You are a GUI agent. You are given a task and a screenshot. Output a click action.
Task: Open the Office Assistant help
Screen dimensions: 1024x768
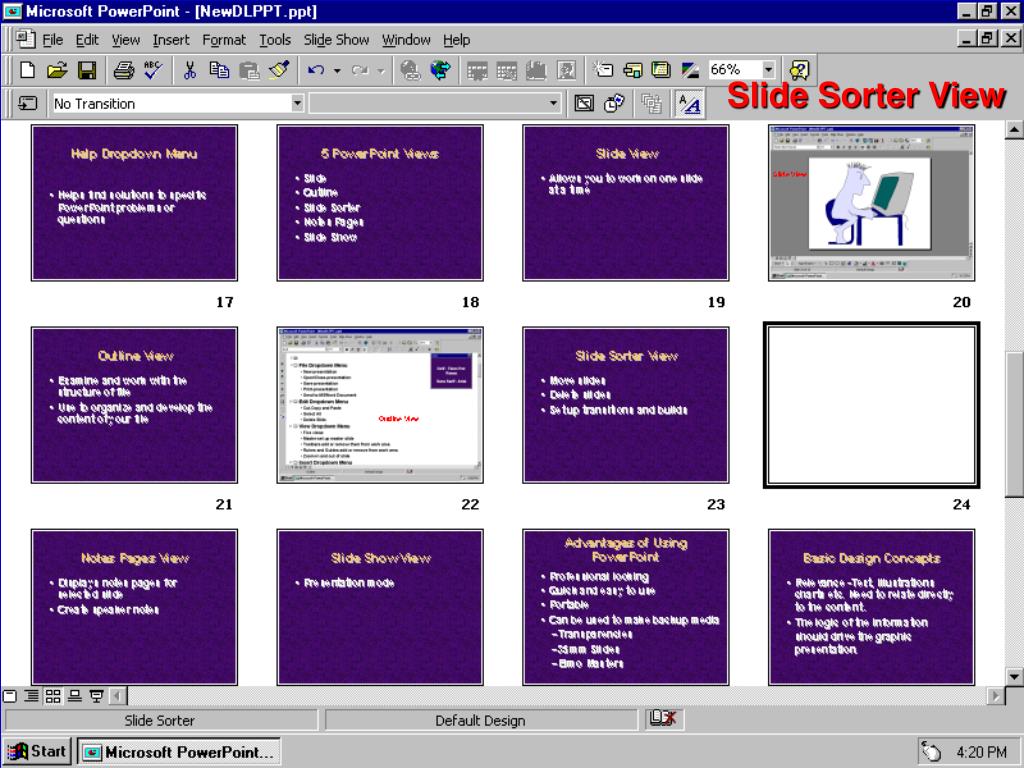[799, 70]
